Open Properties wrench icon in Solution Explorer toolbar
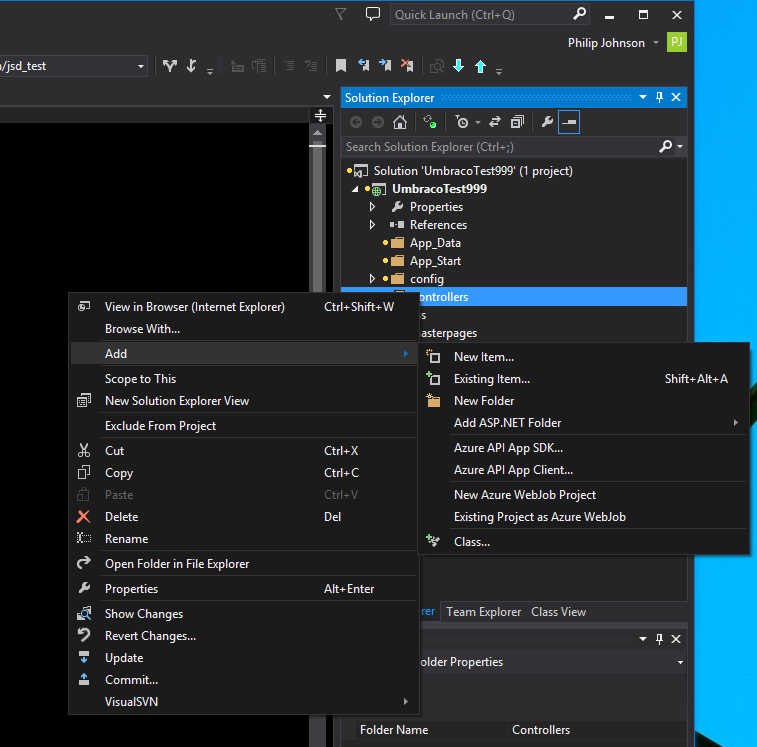Viewport: 757px width, 747px height. (x=546, y=122)
